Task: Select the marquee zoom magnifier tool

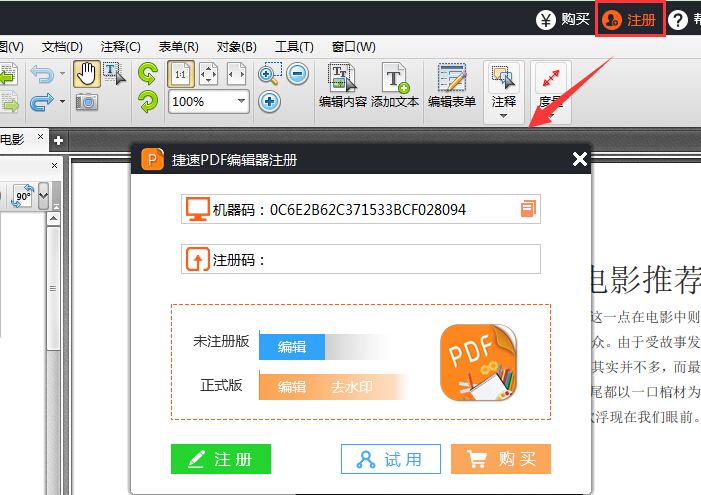Action: 270,74
